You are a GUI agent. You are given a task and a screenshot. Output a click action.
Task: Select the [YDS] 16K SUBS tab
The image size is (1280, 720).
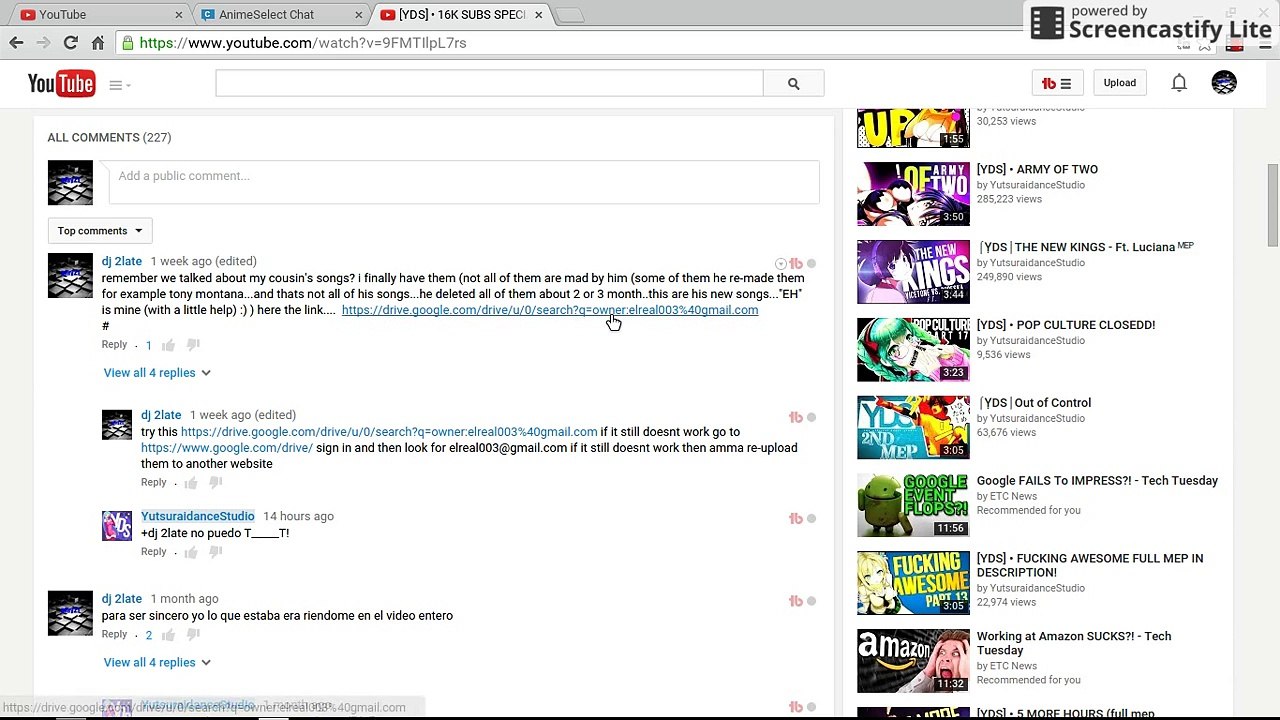(460, 15)
